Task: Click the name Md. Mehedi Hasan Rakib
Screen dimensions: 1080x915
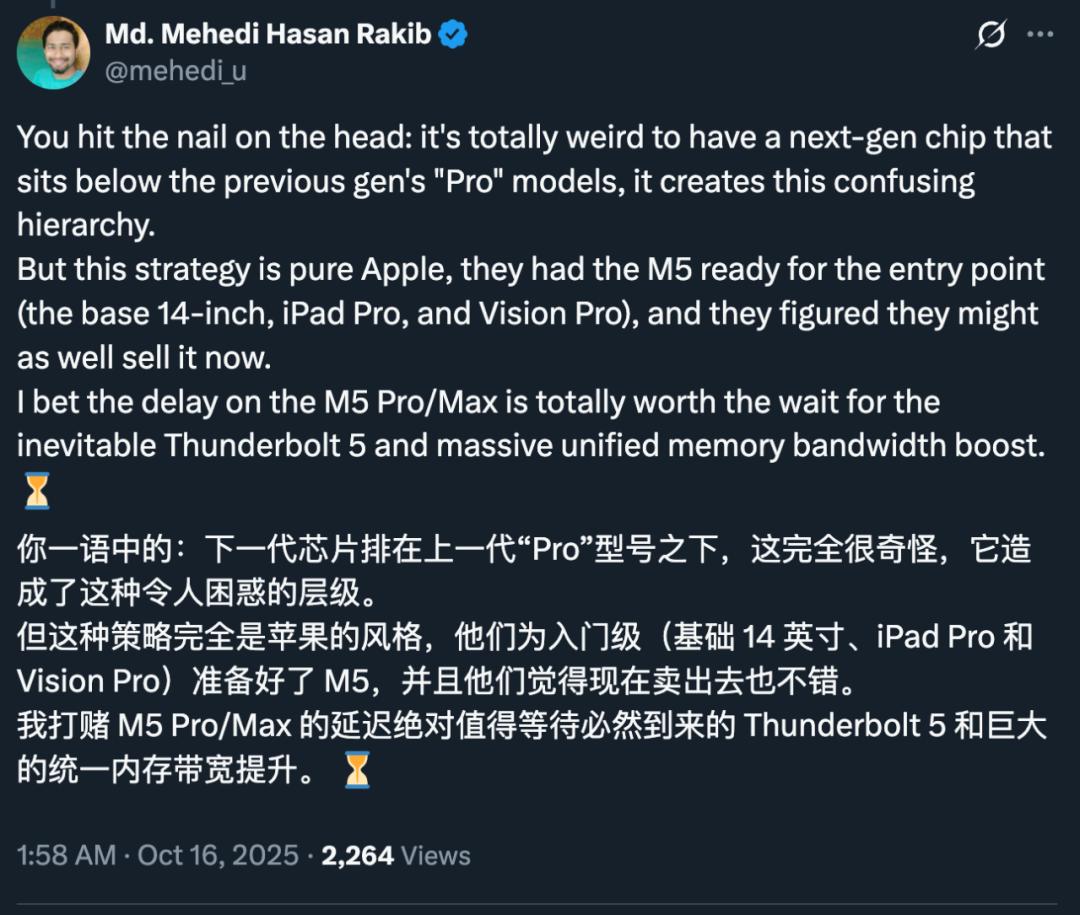Action: click(268, 35)
